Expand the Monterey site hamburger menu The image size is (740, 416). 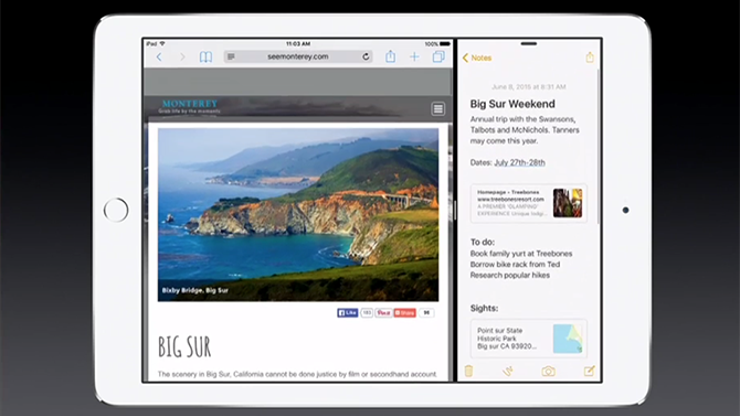(438, 108)
